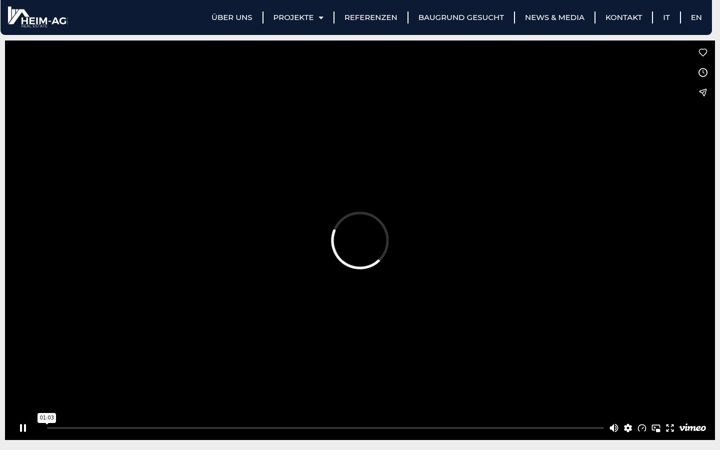Open Baugrund Gesucht page
Viewport: 720px width, 450px height.
[461, 17]
